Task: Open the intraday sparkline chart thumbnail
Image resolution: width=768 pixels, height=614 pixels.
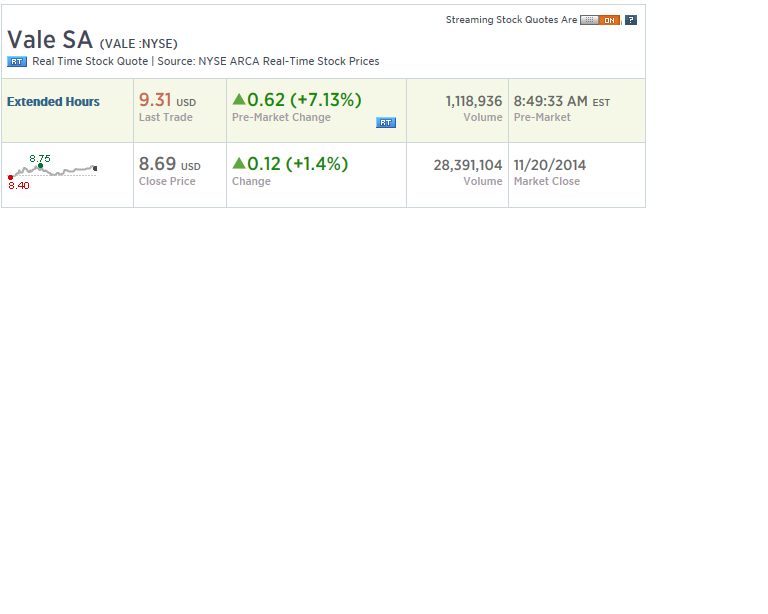Action: click(52, 170)
